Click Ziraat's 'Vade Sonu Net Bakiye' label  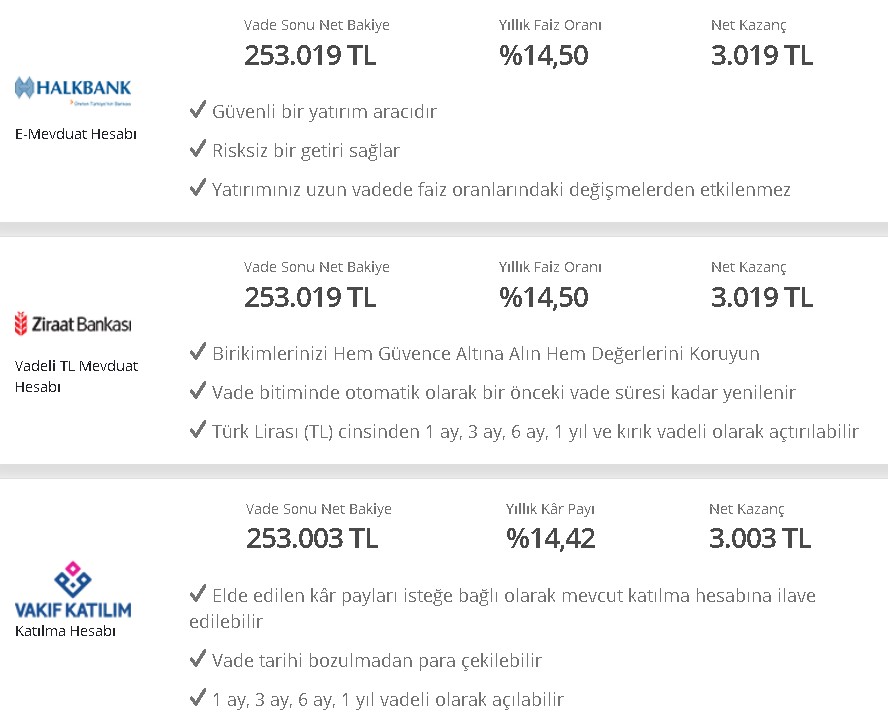[x=317, y=267]
